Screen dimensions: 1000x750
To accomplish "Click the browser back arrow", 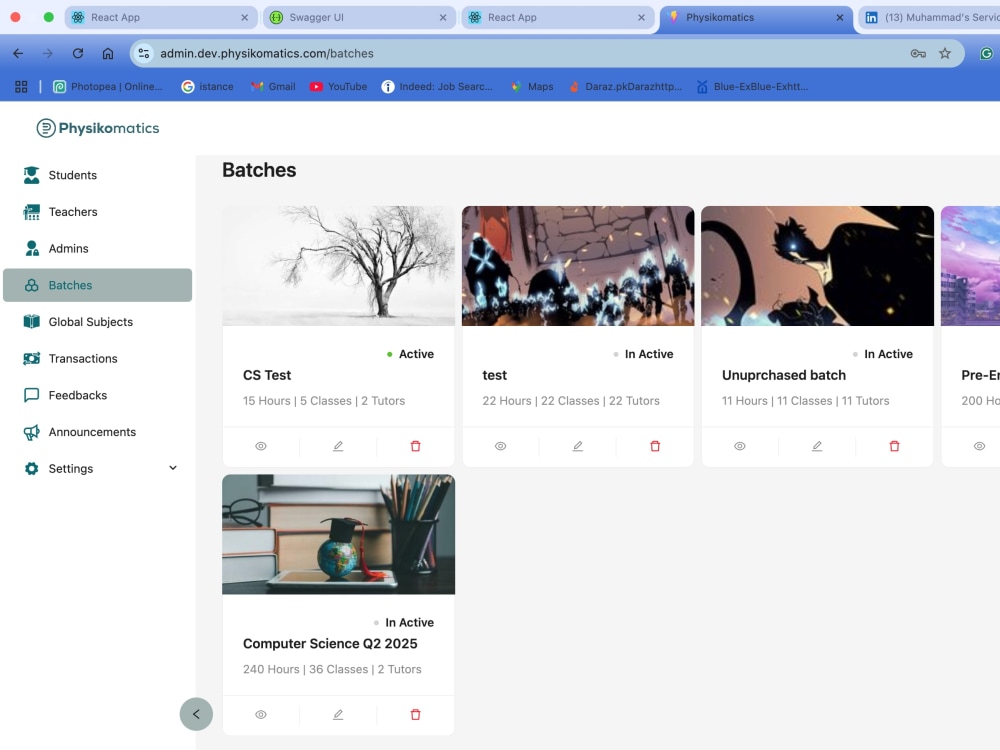I will click(18, 54).
